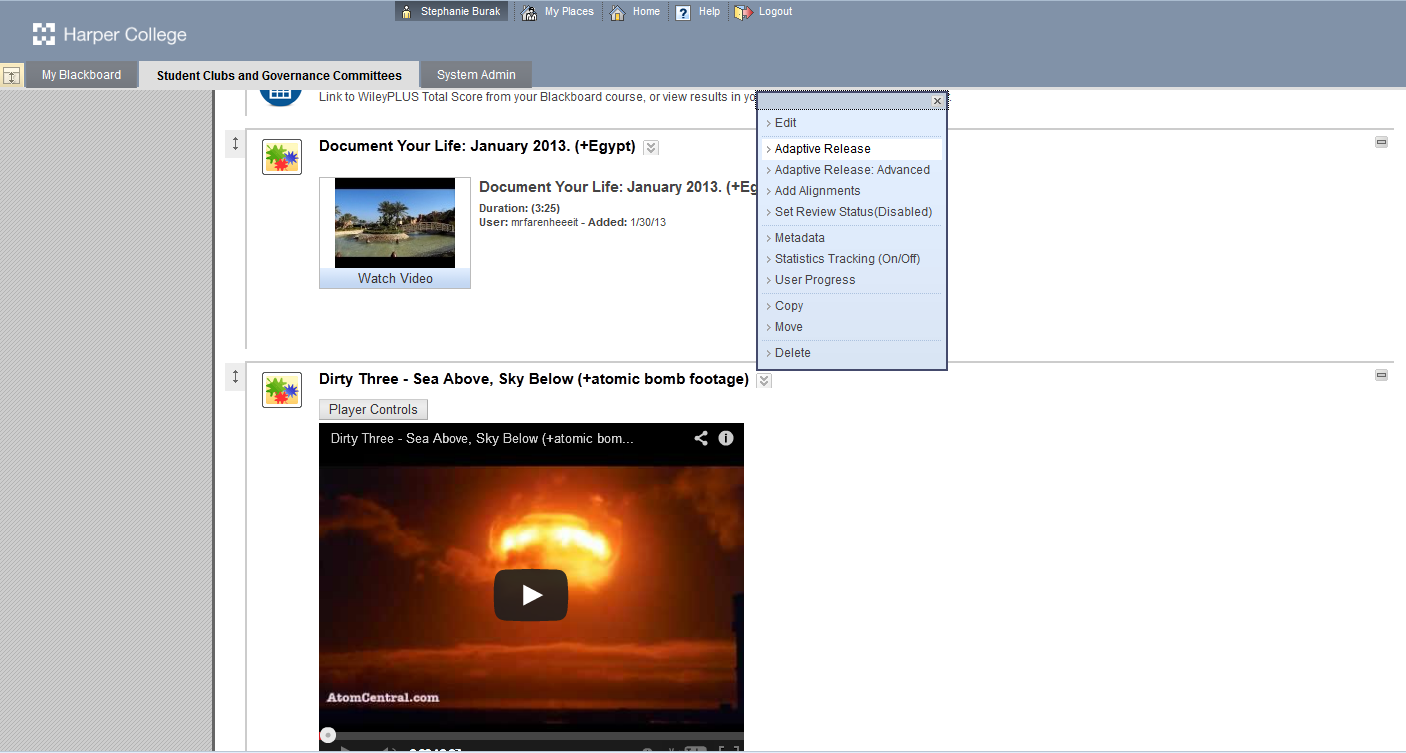Screen dimensions: 1406x753
Task: Toggle the yellow tab-collapse icon beside My Blackboard
Action: (x=11, y=76)
